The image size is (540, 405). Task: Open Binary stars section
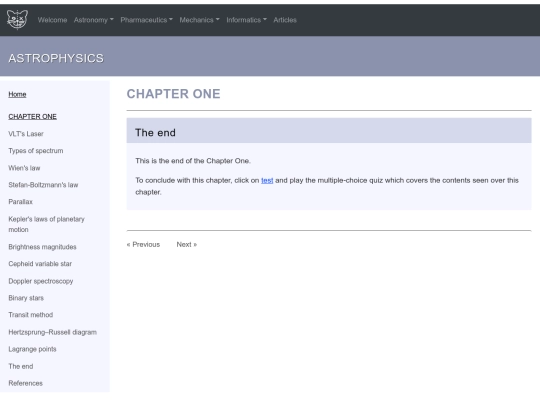coord(26,298)
